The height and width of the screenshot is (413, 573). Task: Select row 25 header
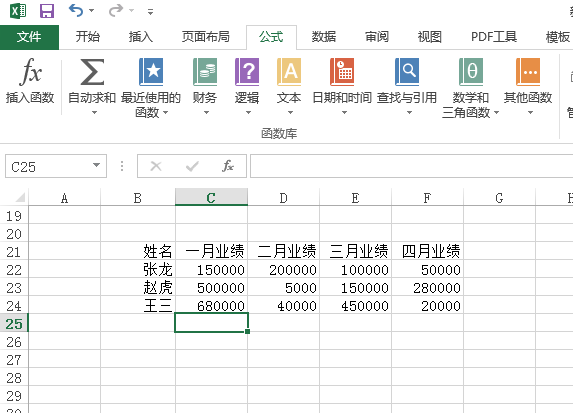tap(14, 324)
